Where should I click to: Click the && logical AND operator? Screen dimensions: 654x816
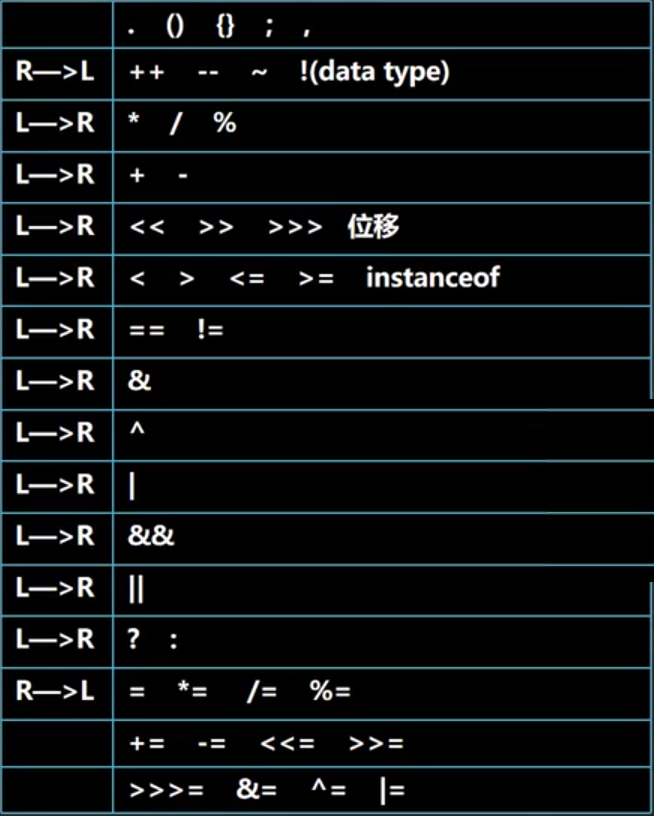click(x=151, y=536)
